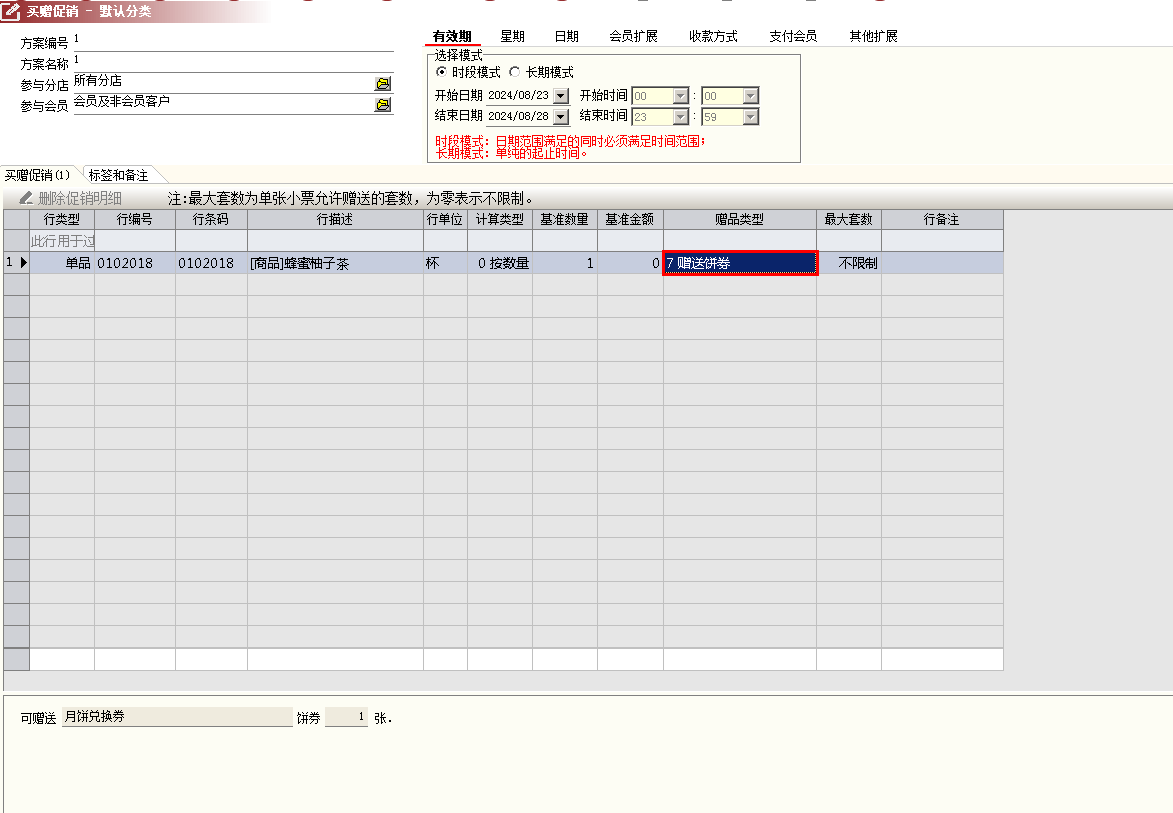Click the 行条码 column header
Image resolution: width=1173 pixels, height=813 pixels.
click(x=211, y=219)
